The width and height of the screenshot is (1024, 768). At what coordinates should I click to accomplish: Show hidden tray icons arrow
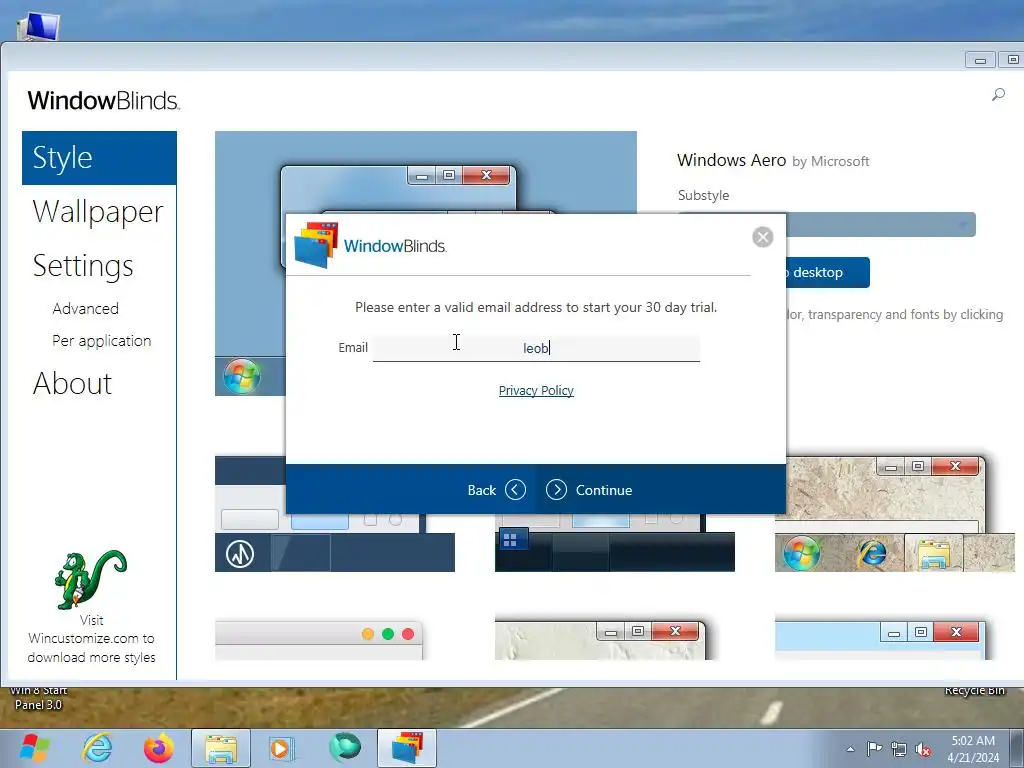point(850,749)
